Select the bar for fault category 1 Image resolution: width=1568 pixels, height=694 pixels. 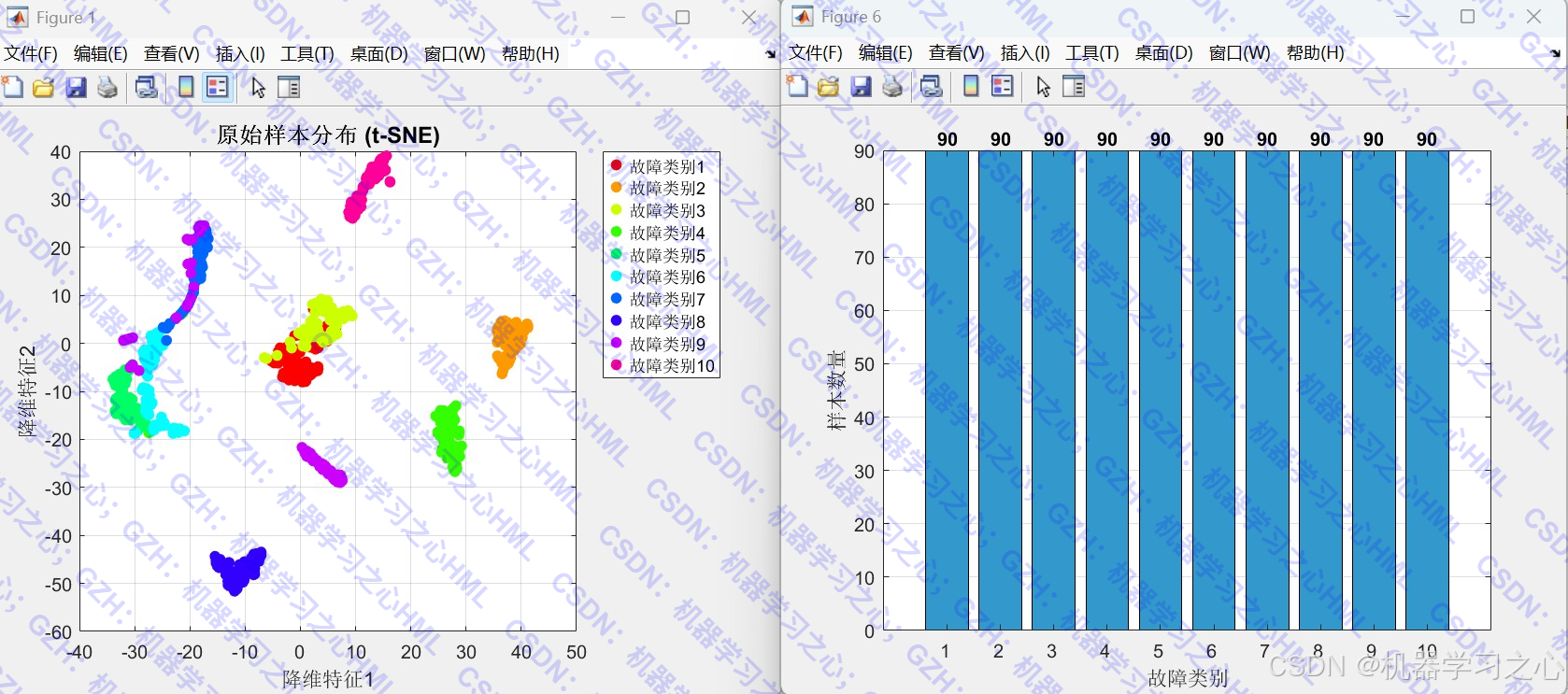pyautogui.click(x=947, y=390)
